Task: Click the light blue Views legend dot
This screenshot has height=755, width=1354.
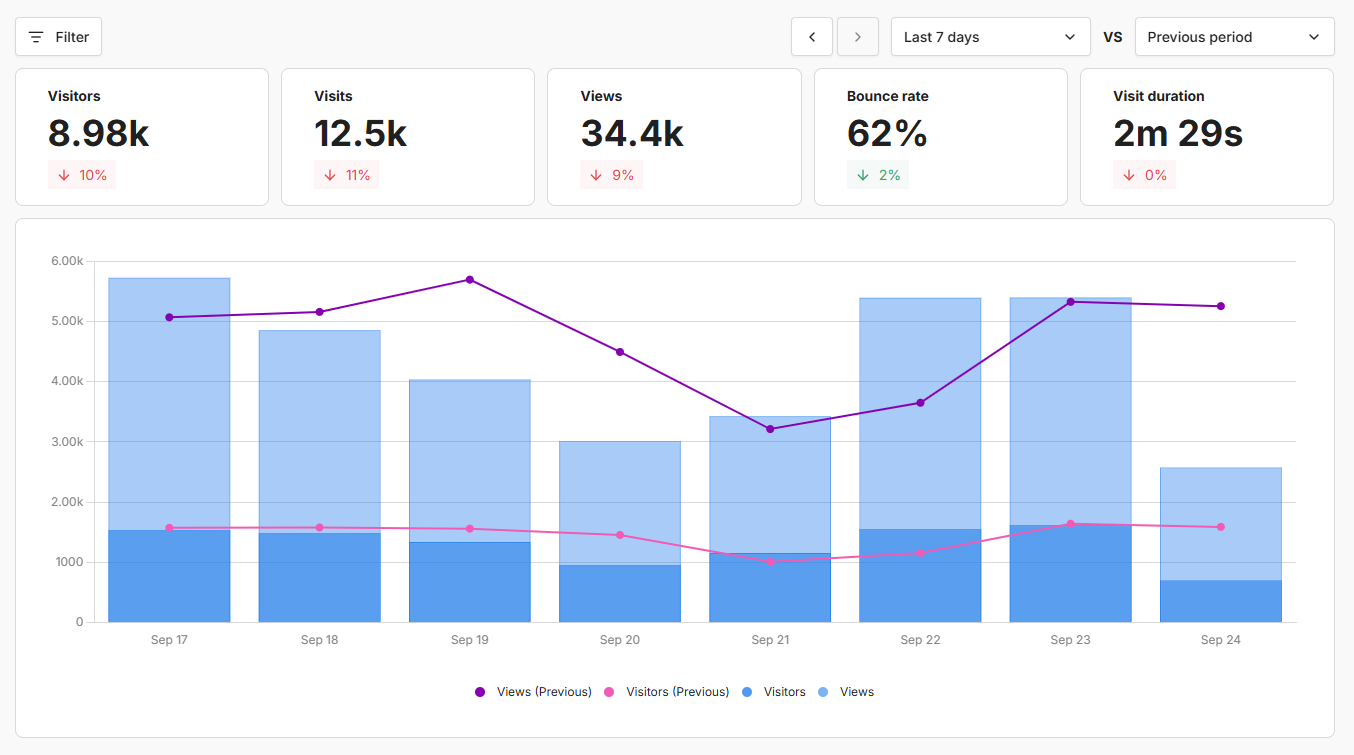Action: pyautogui.click(x=823, y=692)
